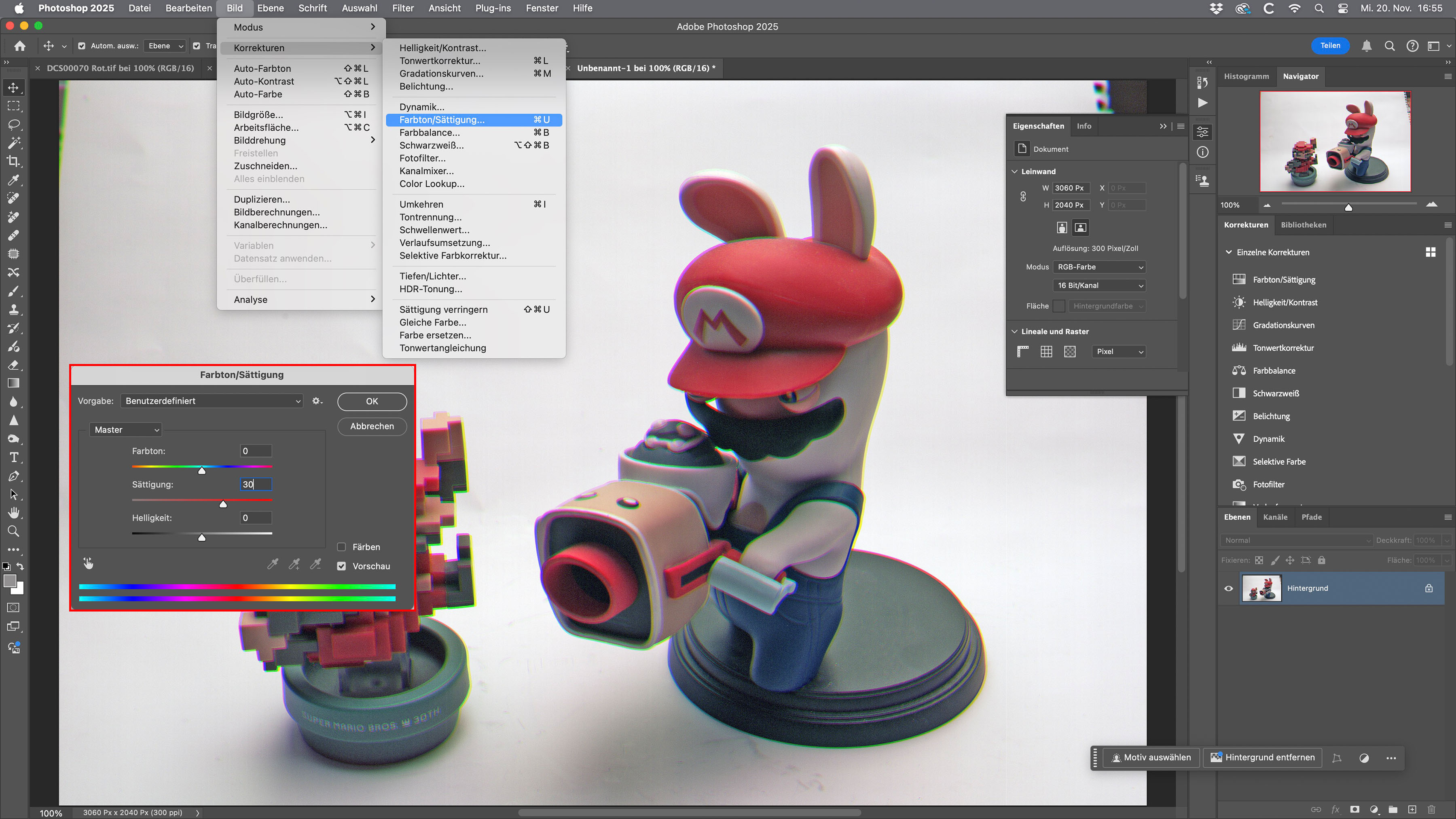Click the Navigator preview thumbnail
The image size is (1456, 819).
coord(1335,141)
